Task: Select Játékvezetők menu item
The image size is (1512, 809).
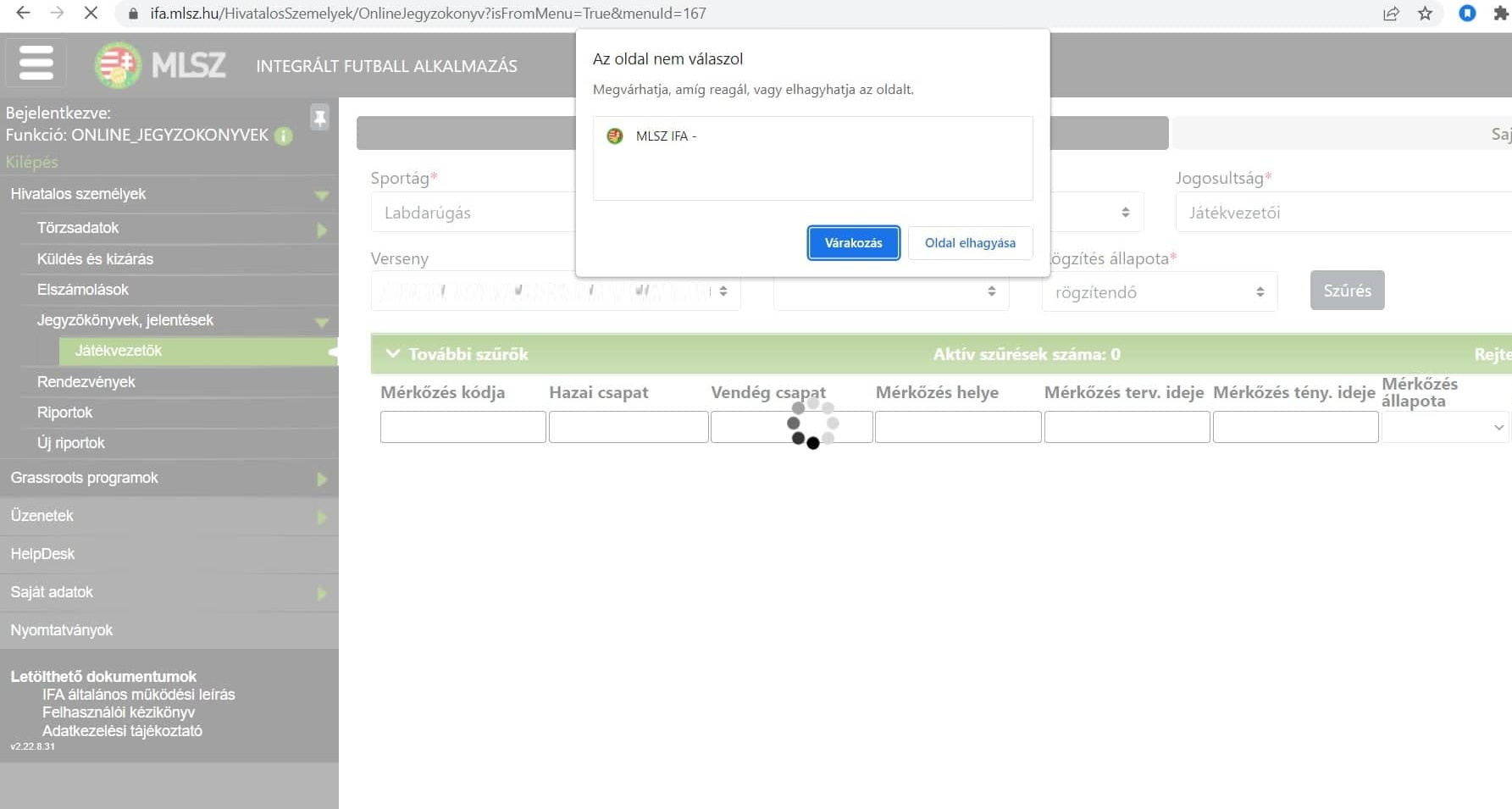Action: click(x=198, y=351)
